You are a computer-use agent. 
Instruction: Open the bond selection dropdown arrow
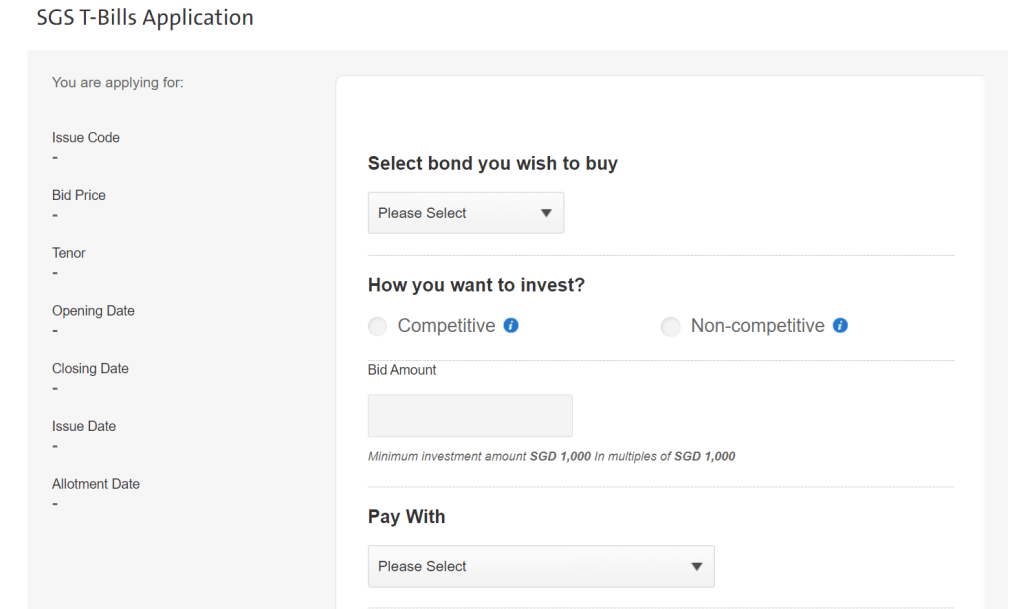546,212
